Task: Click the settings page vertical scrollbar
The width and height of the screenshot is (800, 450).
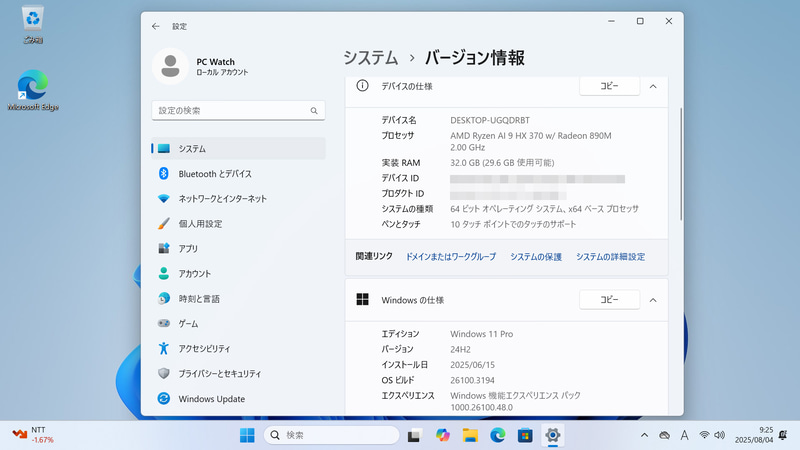Action: click(681, 164)
